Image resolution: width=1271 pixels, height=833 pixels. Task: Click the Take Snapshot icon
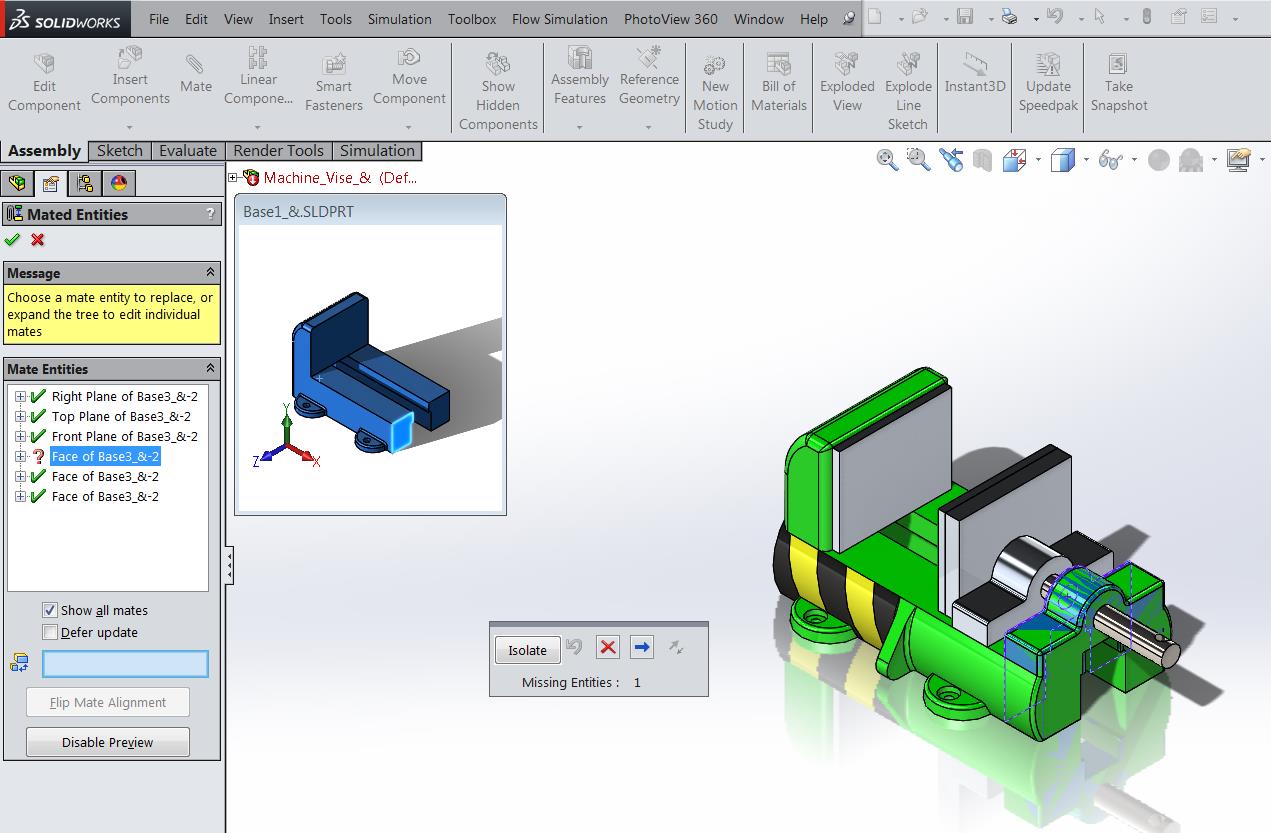(x=1118, y=65)
